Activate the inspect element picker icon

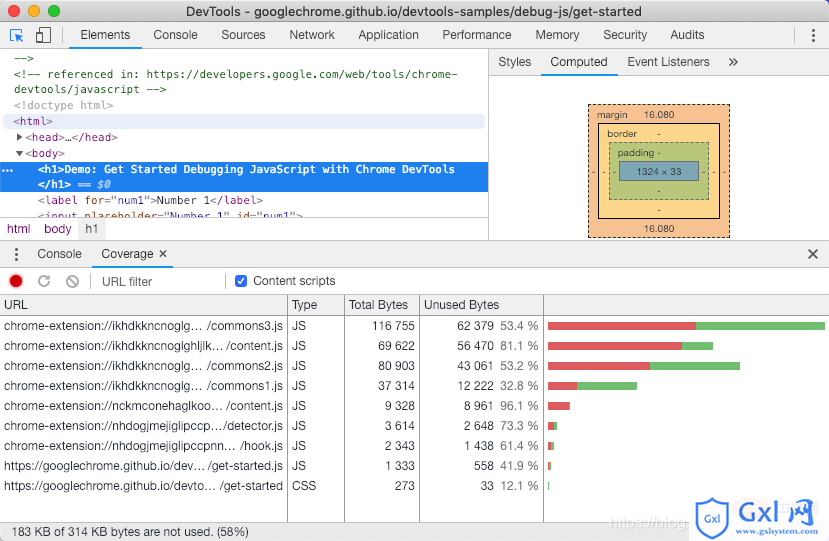[16, 35]
